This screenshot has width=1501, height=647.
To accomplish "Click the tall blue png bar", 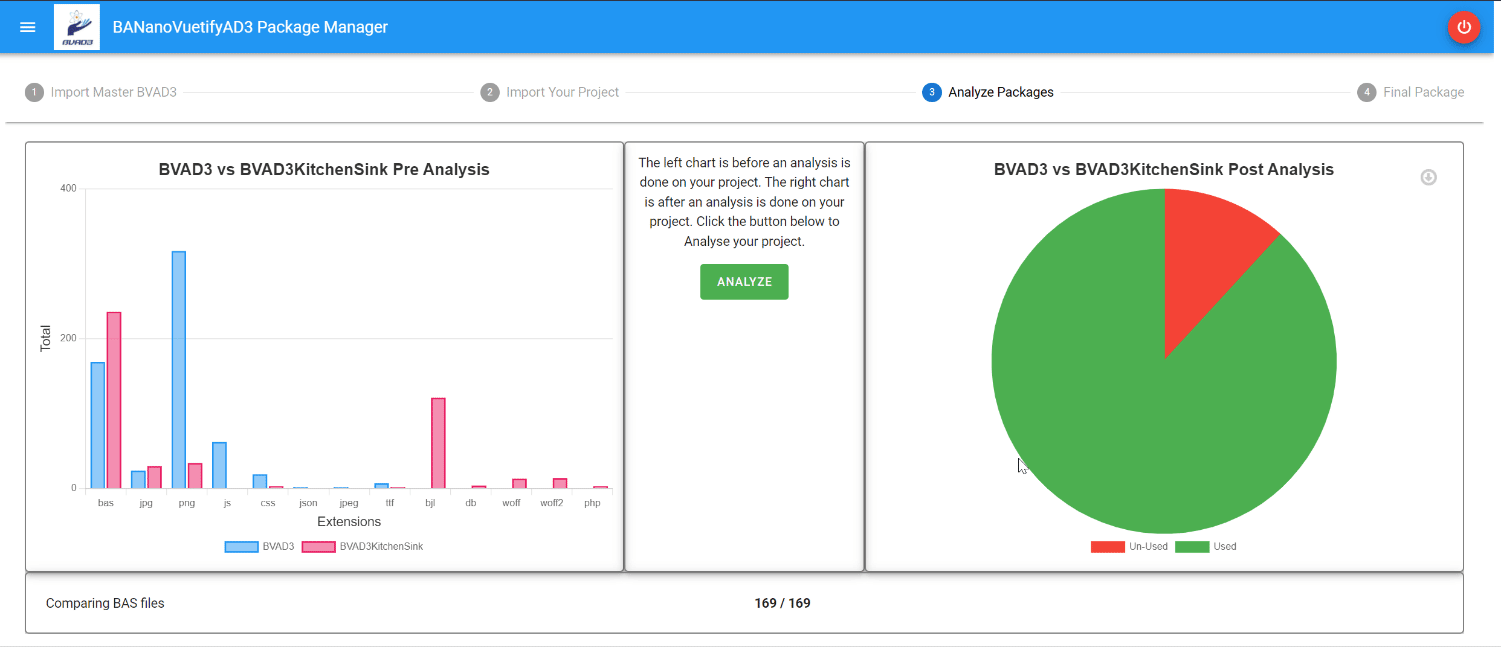I will [179, 370].
